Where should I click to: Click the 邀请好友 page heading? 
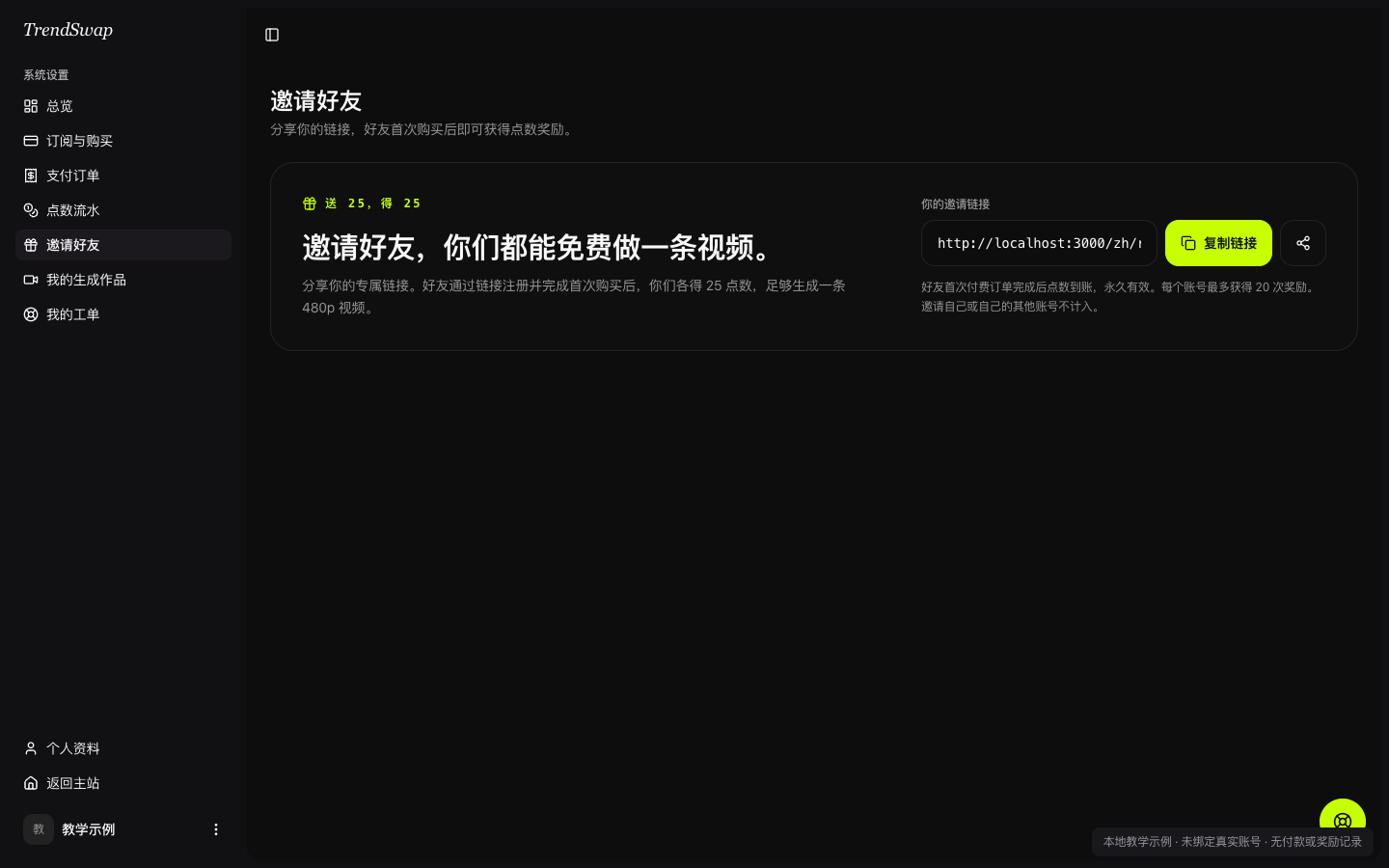click(315, 101)
